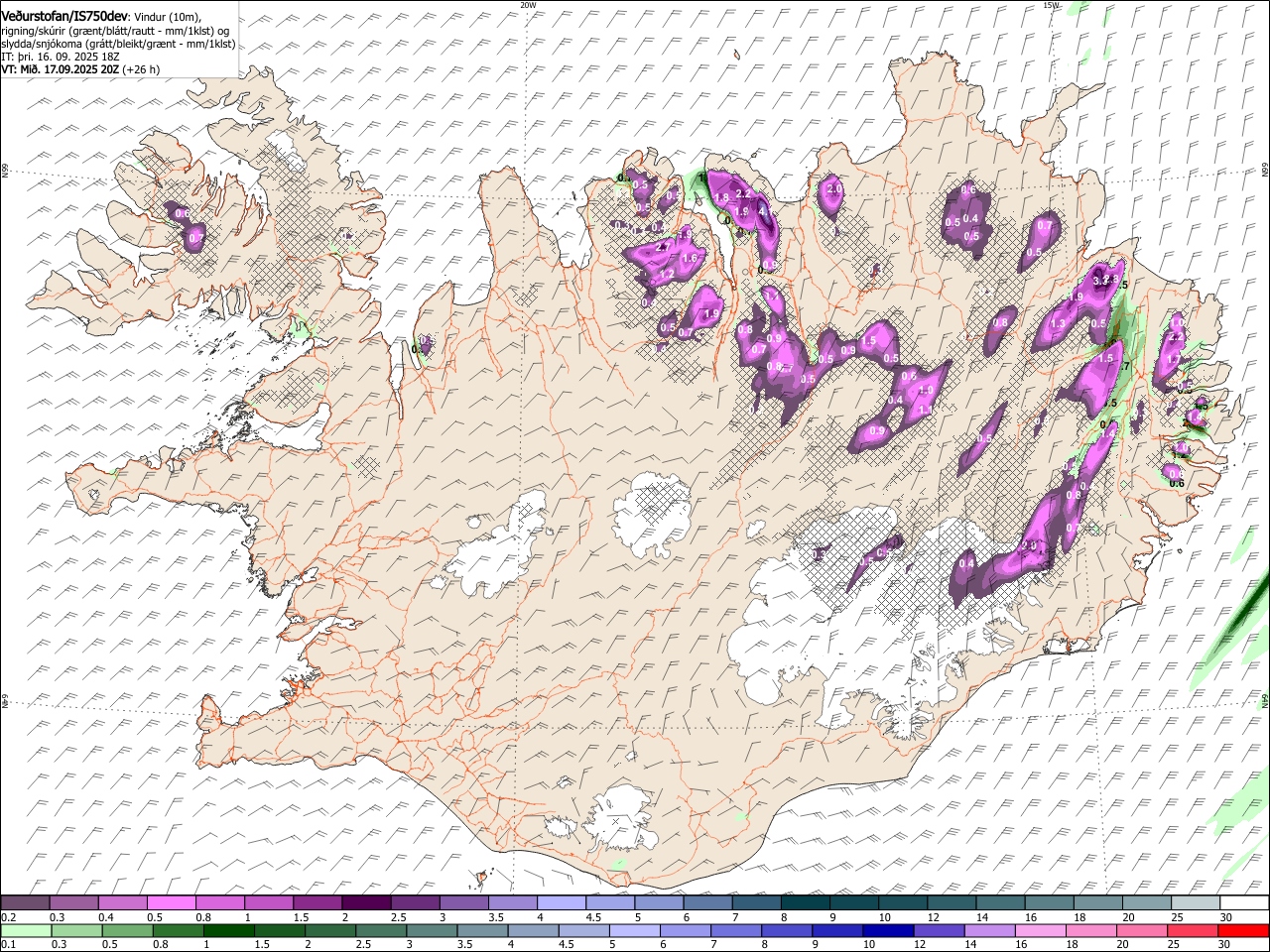Select top-row pale grey swatch between 25 and 30

1196,903
